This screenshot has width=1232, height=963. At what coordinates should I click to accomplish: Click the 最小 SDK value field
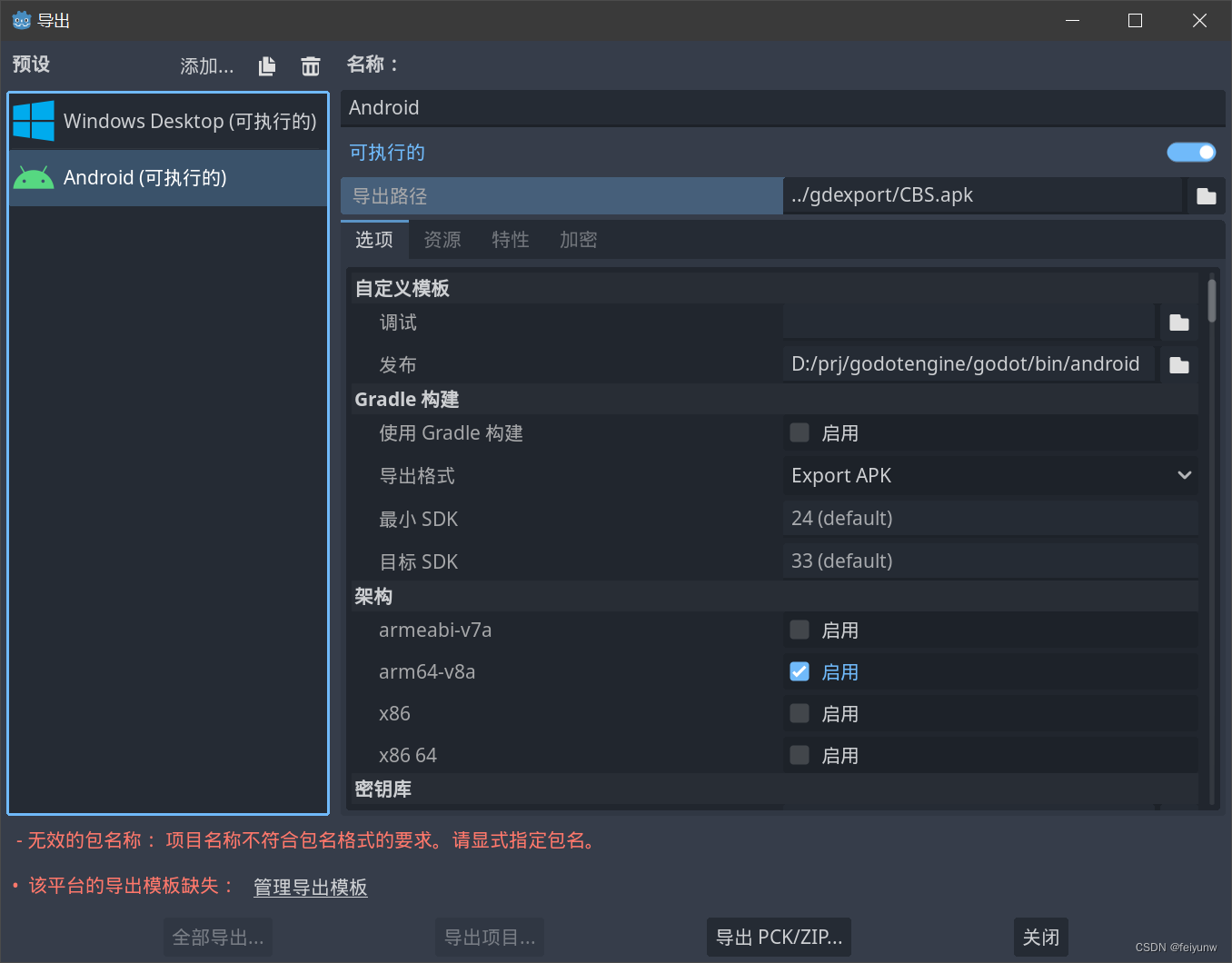click(990, 519)
